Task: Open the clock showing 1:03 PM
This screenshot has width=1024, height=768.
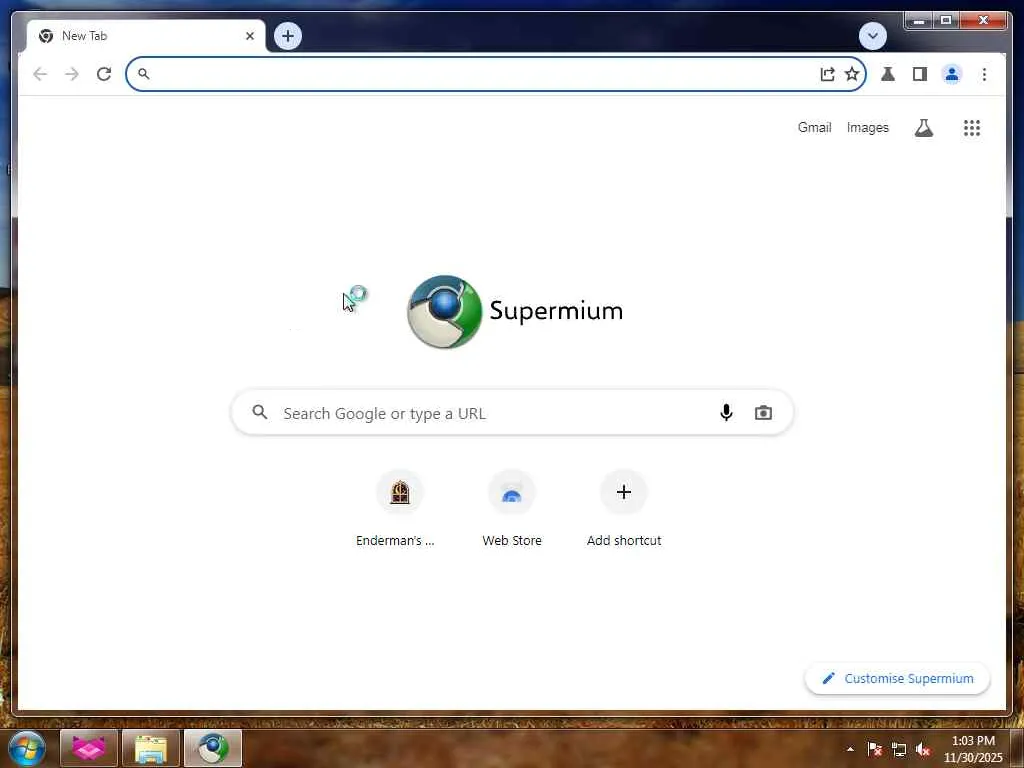Action: click(972, 749)
